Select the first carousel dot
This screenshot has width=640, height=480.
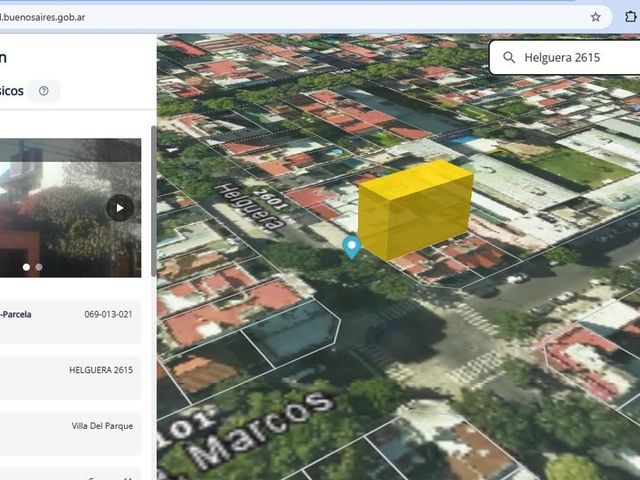27,267
